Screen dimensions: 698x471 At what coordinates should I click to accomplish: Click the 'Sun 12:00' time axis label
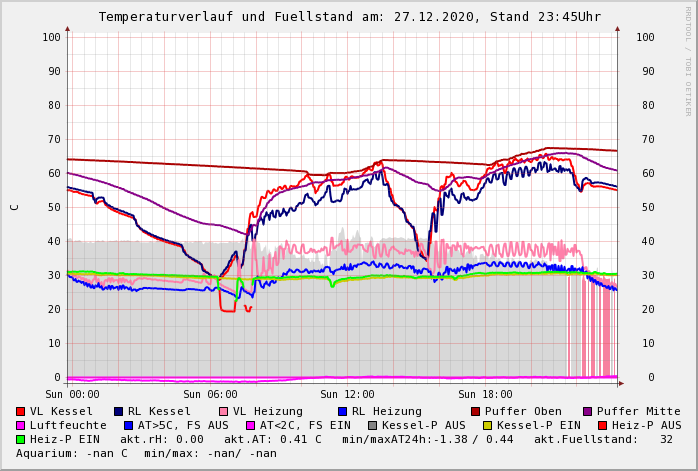[x=347, y=394]
